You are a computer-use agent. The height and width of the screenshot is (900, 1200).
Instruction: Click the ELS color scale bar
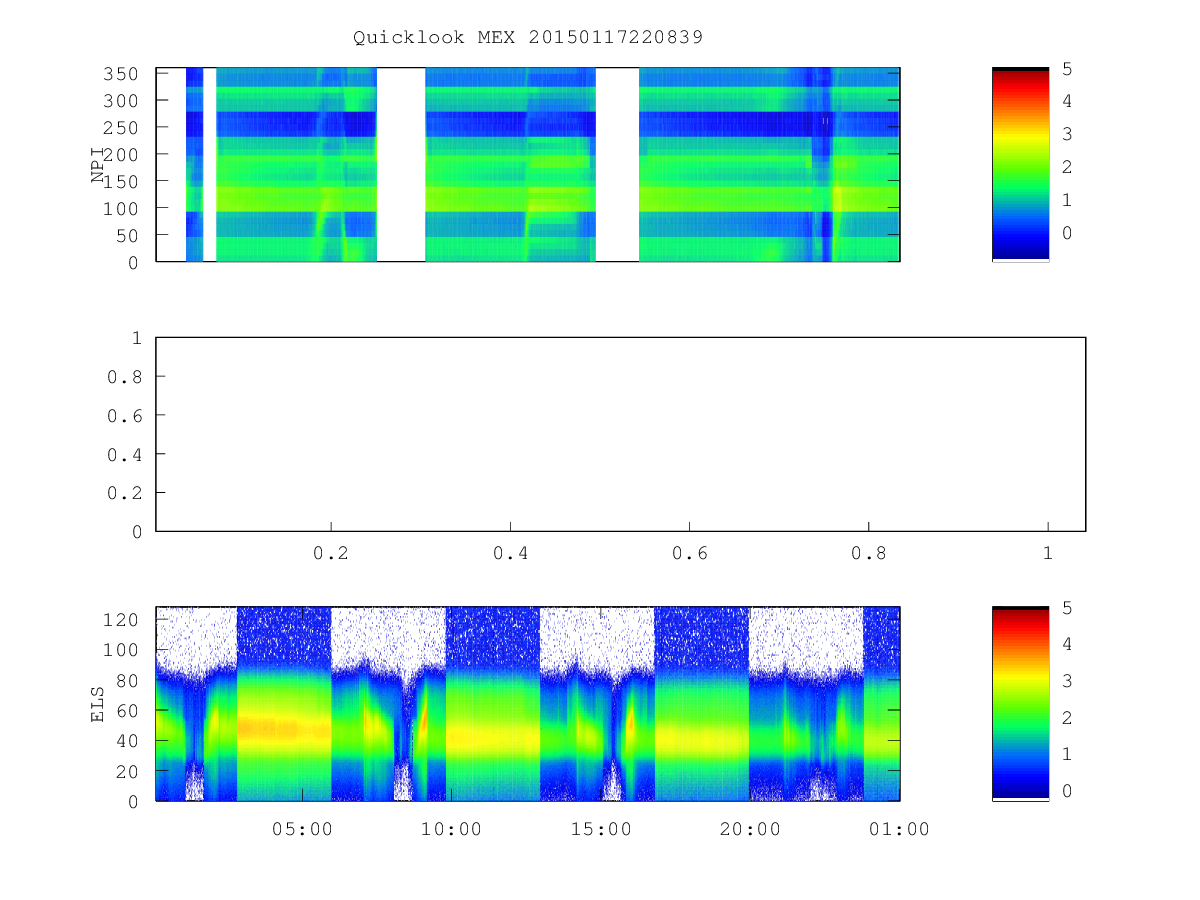(1020, 703)
